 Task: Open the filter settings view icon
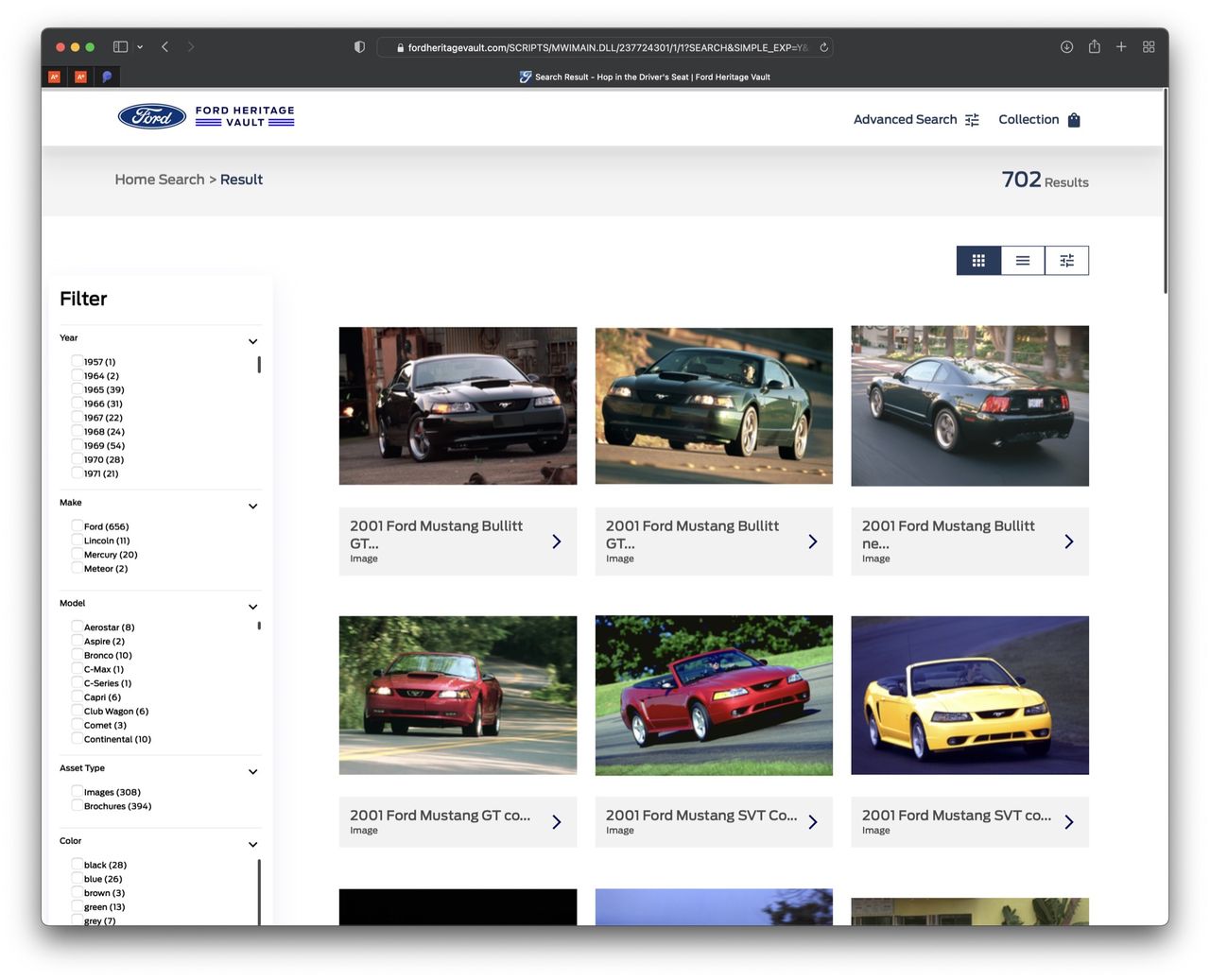pos(1066,261)
